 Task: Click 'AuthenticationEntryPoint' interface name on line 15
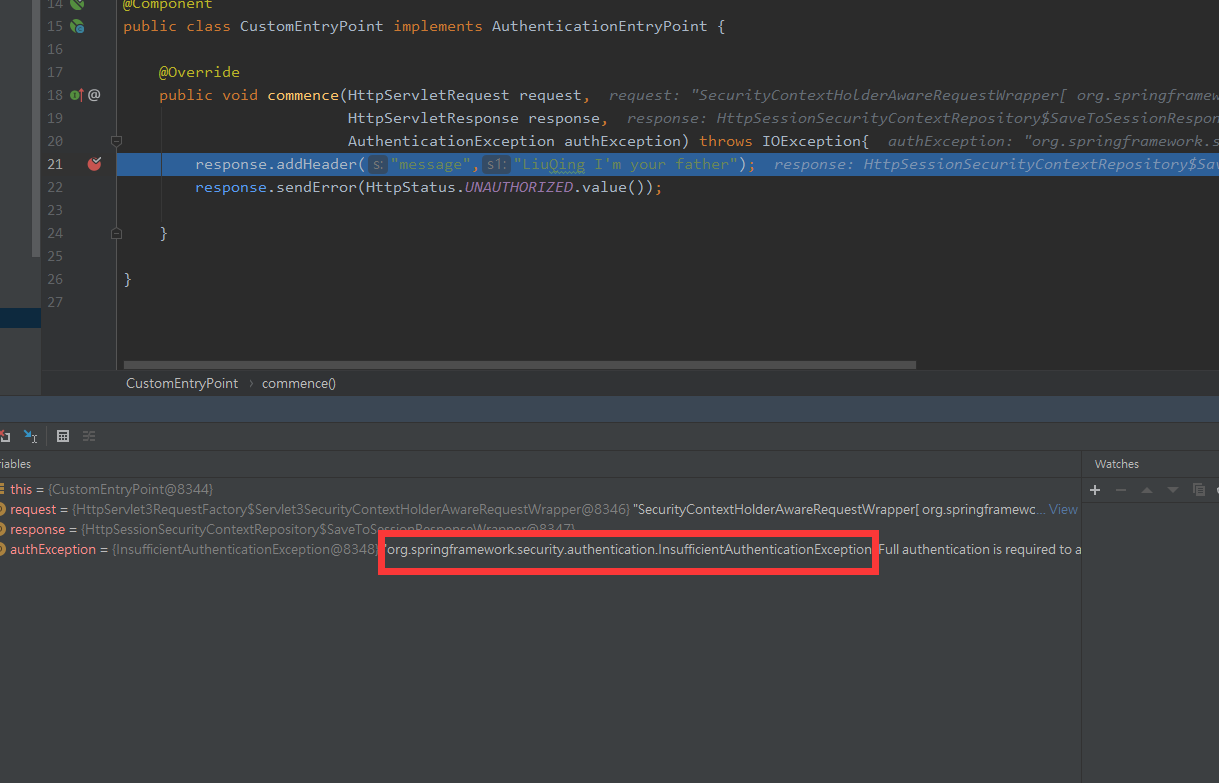599,26
